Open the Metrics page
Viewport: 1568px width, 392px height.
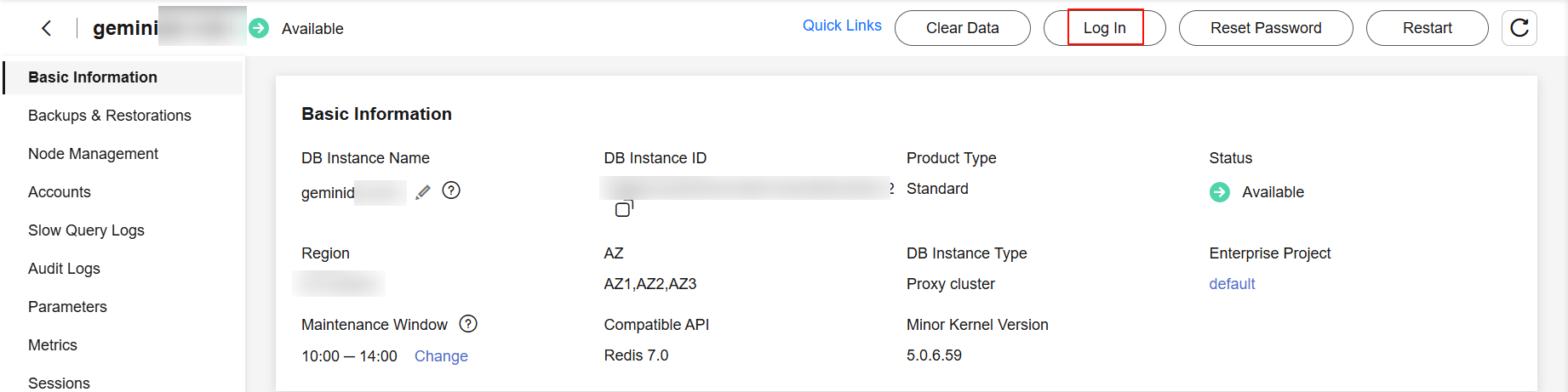(x=53, y=345)
